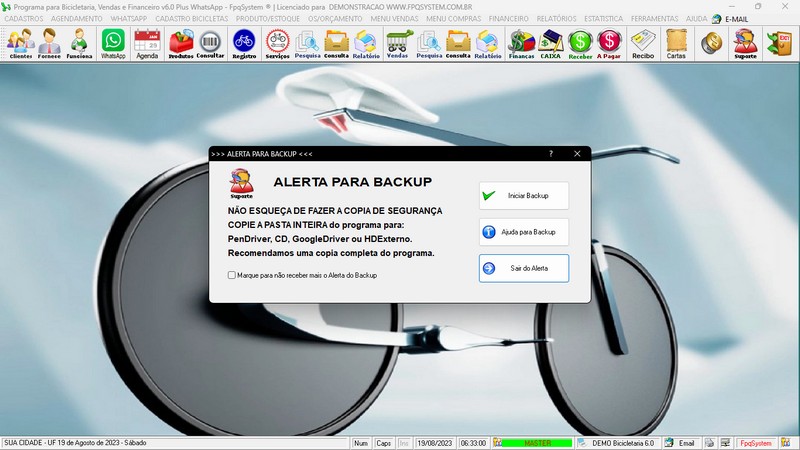Open the OS/ORÇAMENTO menu
Image resolution: width=800 pixels, height=450 pixels.
tap(335, 19)
